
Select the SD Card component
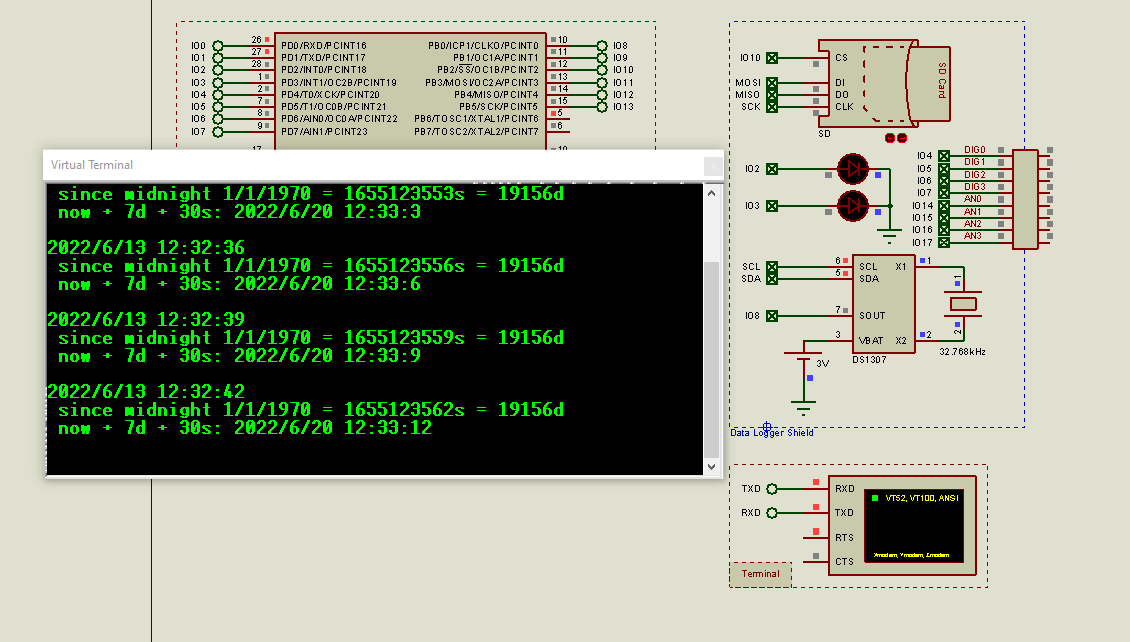pos(884,83)
